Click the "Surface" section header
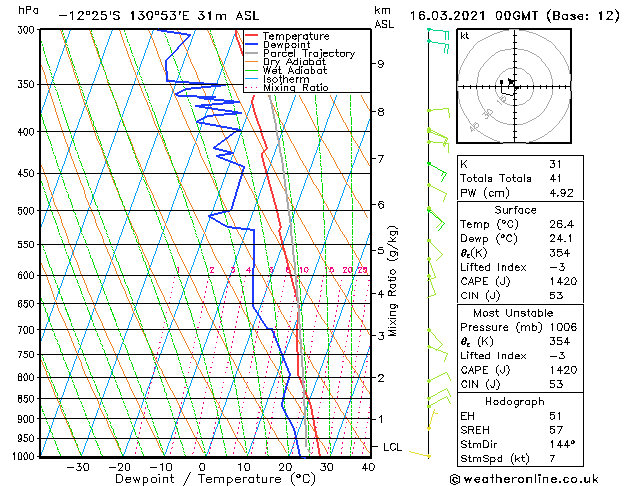Image resolution: width=629 pixels, height=486 pixels. (515, 210)
